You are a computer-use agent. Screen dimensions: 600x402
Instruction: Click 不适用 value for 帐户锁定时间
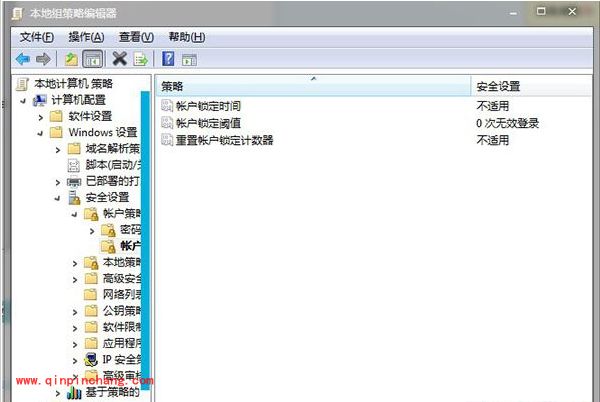coord(492,106)
